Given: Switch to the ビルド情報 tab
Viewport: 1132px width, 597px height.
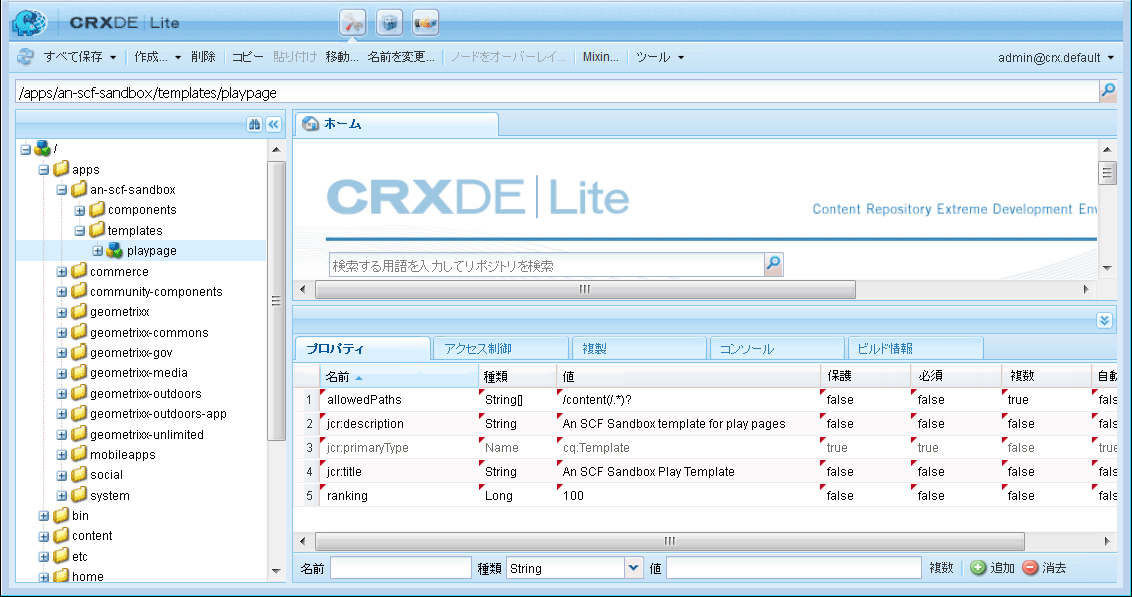Looking at the screenshot, I should tap(915, 348).
